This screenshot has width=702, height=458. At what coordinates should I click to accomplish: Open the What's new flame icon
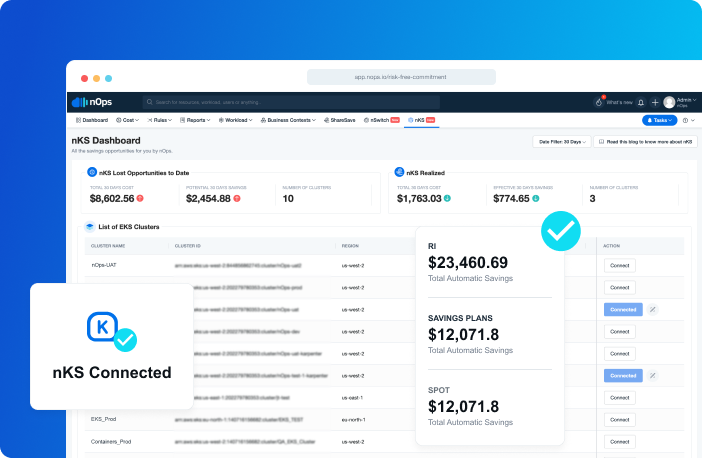click(x=599, y=102)
